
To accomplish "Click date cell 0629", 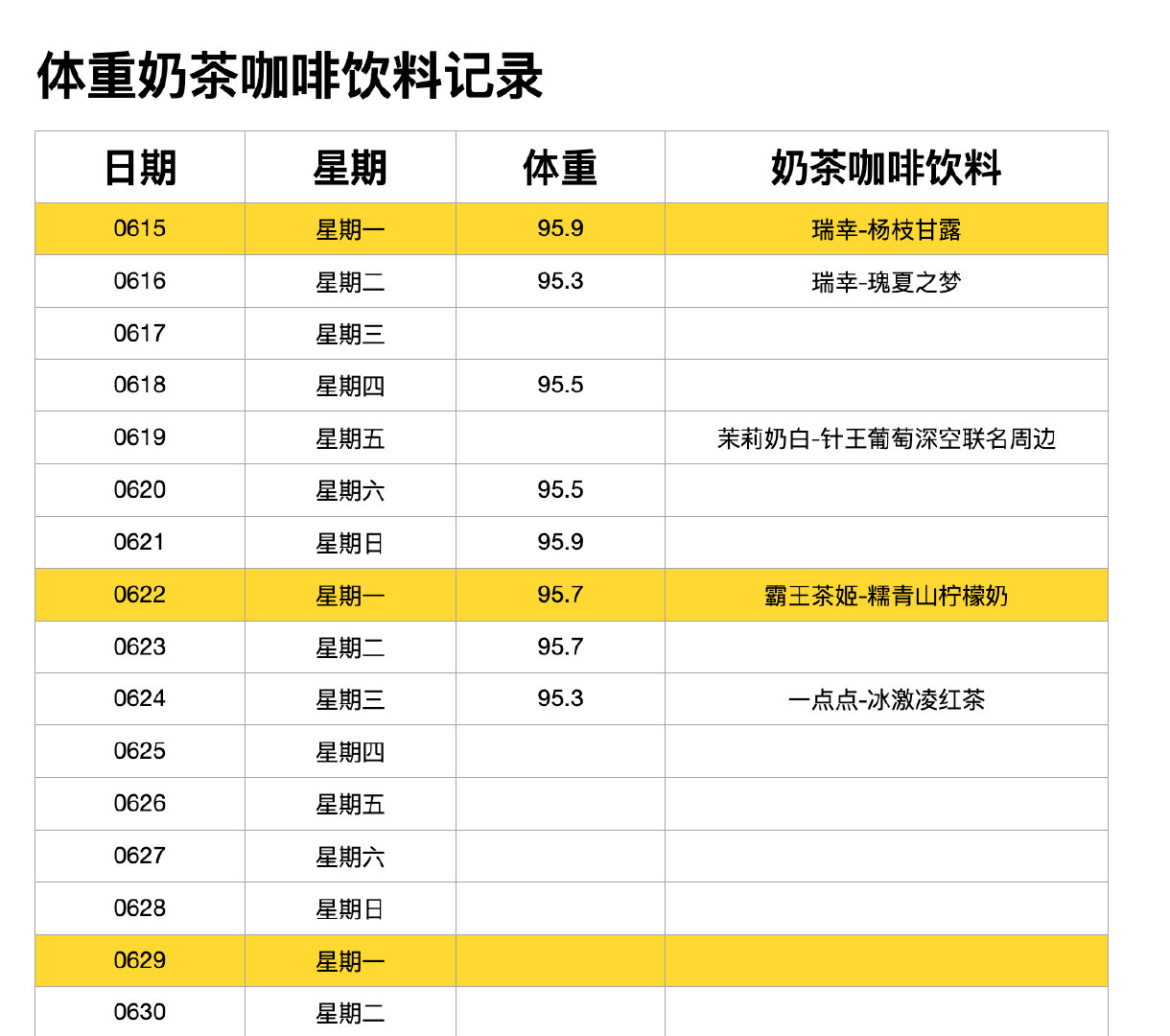I will coord(140,960).
